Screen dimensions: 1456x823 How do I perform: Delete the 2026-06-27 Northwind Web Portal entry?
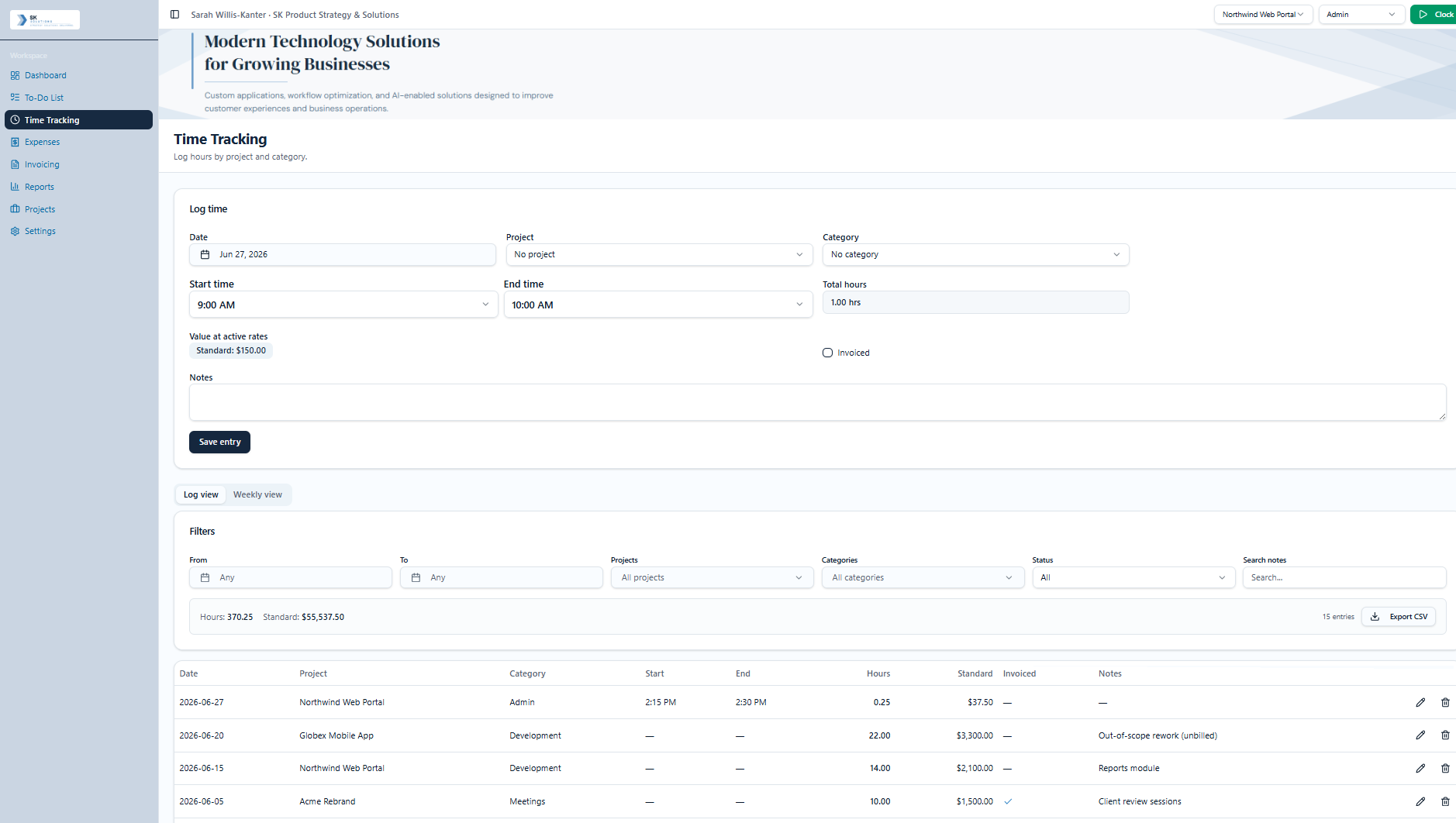click(x=1445, y=702)
